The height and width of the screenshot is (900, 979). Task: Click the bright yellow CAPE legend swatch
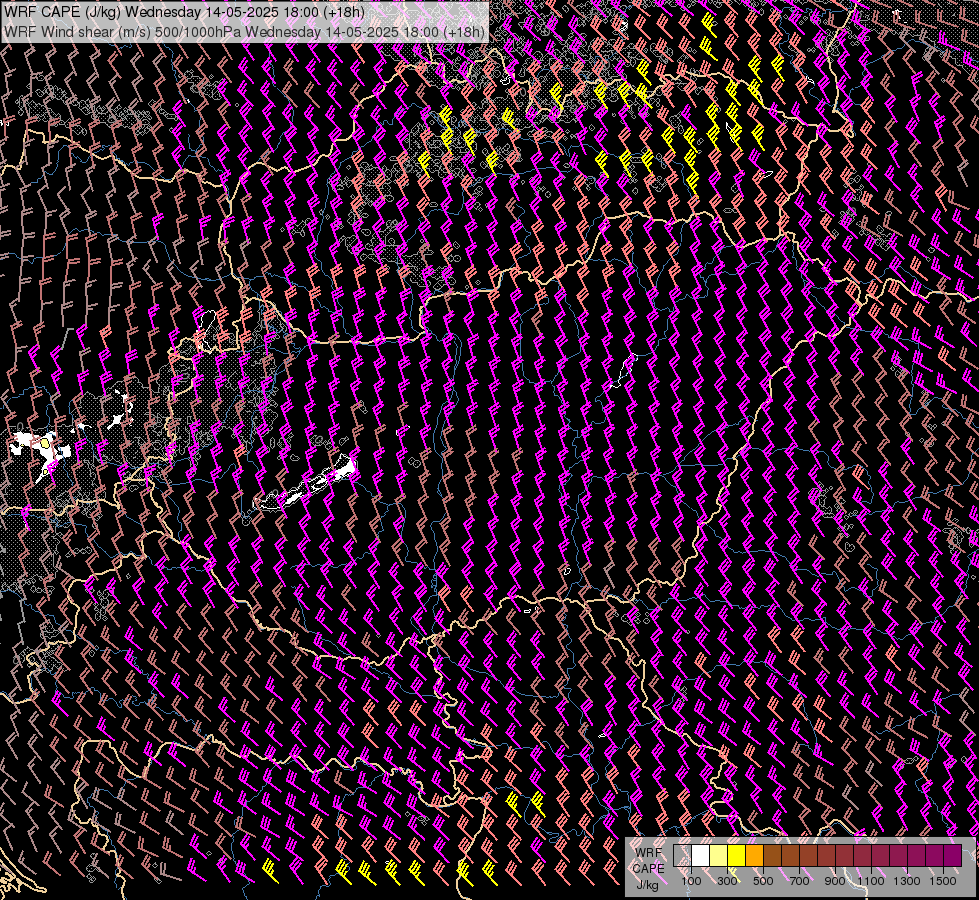click(x=736, y=855)
